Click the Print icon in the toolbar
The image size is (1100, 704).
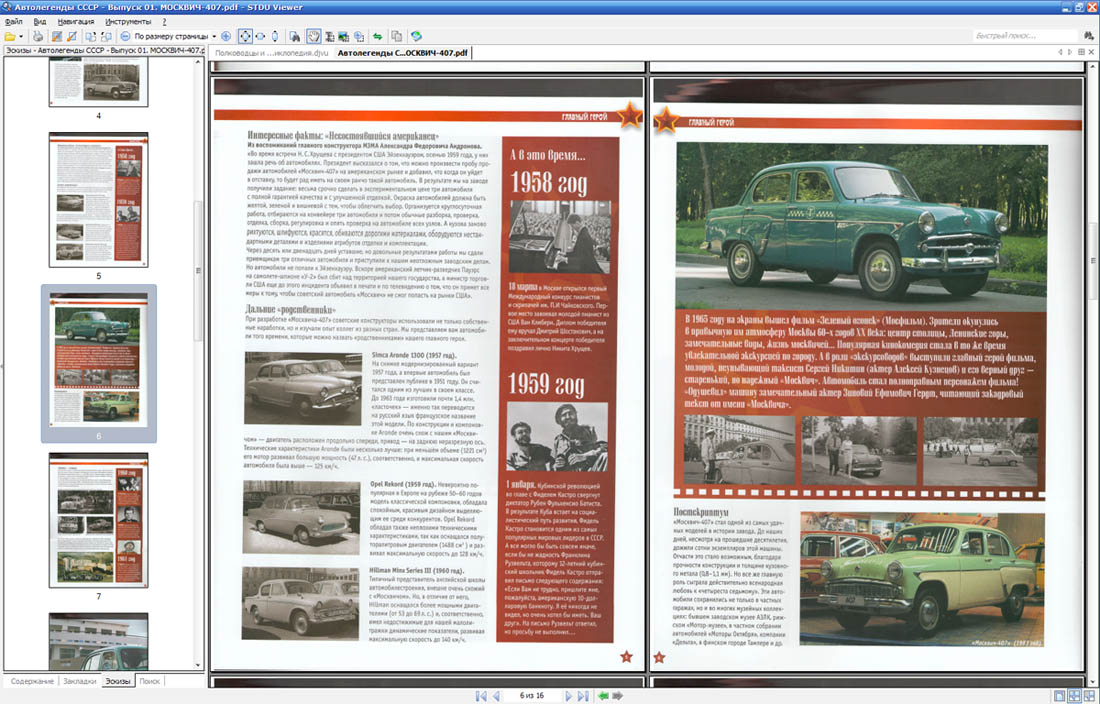37,36
